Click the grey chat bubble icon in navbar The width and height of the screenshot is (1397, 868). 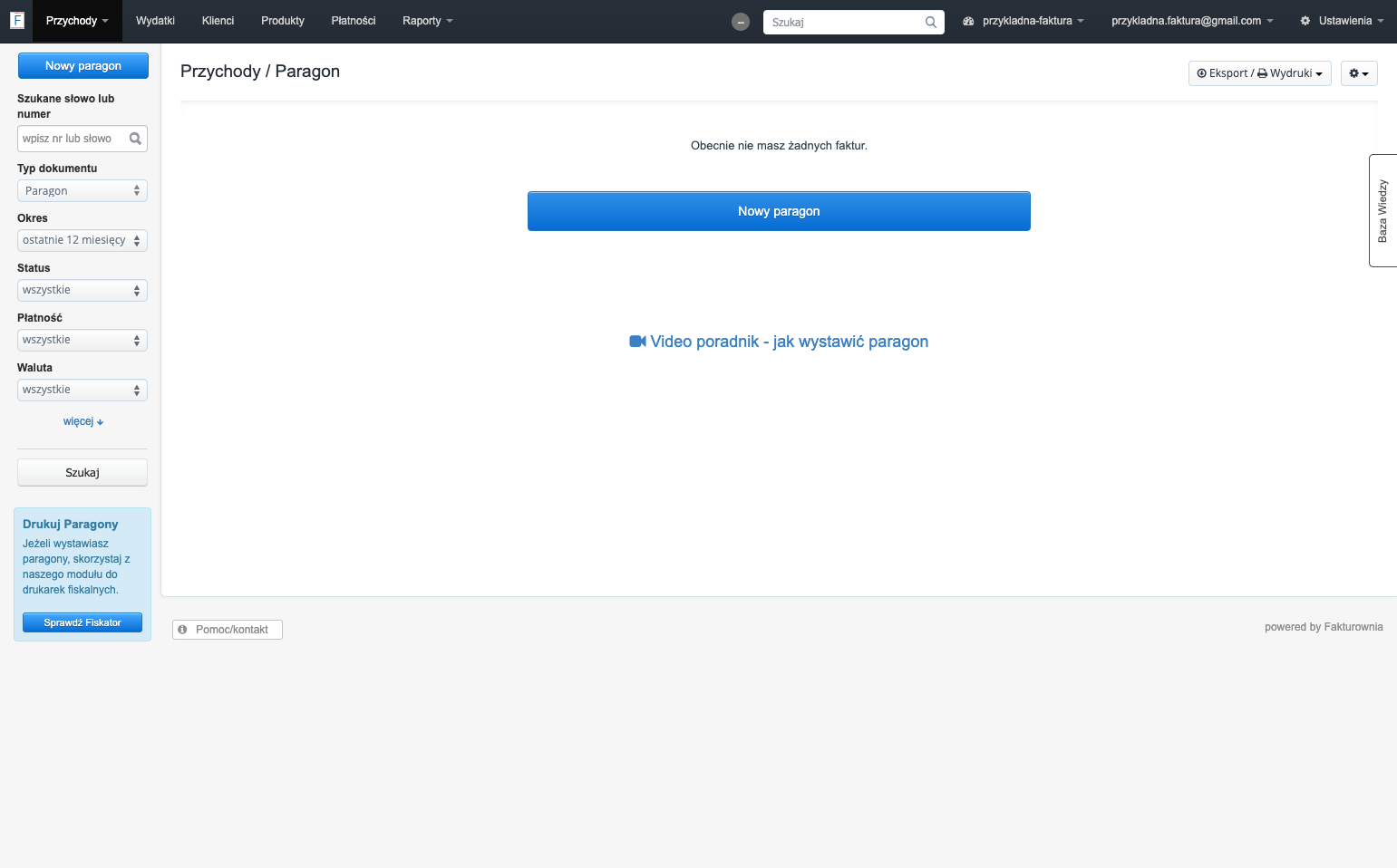tap(741, 22)
